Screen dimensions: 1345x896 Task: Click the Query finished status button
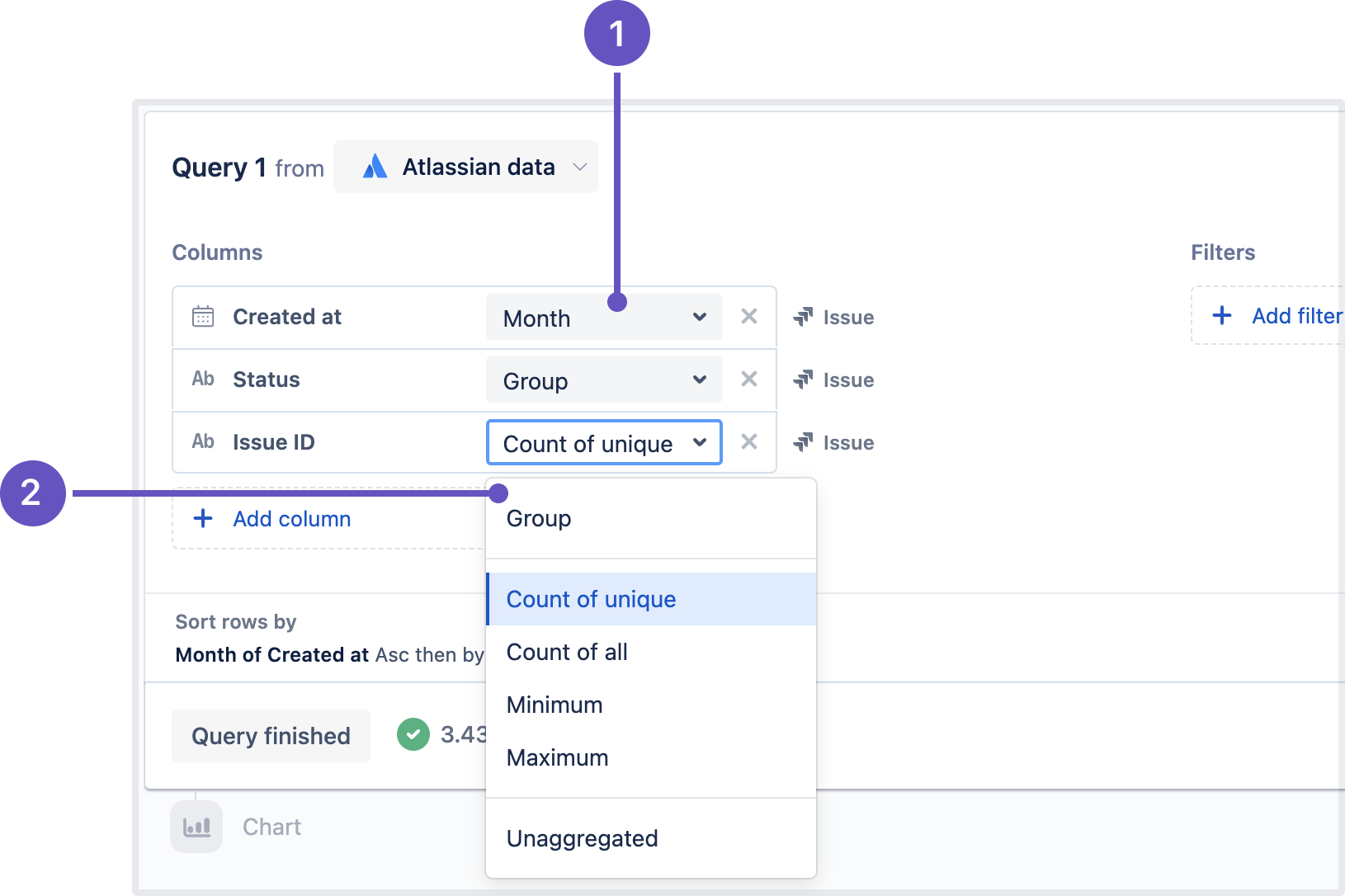tap(271, 736)
